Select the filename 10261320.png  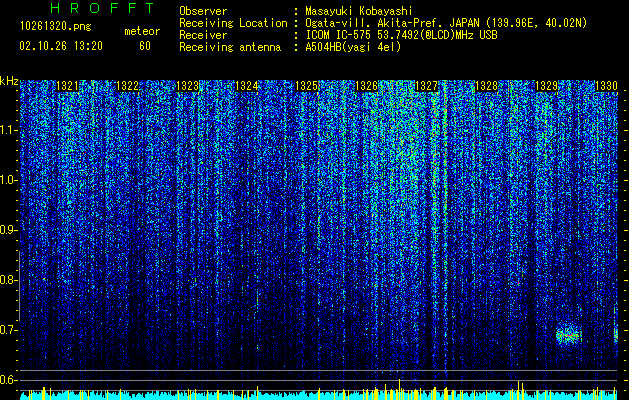[x=55, y=26]
